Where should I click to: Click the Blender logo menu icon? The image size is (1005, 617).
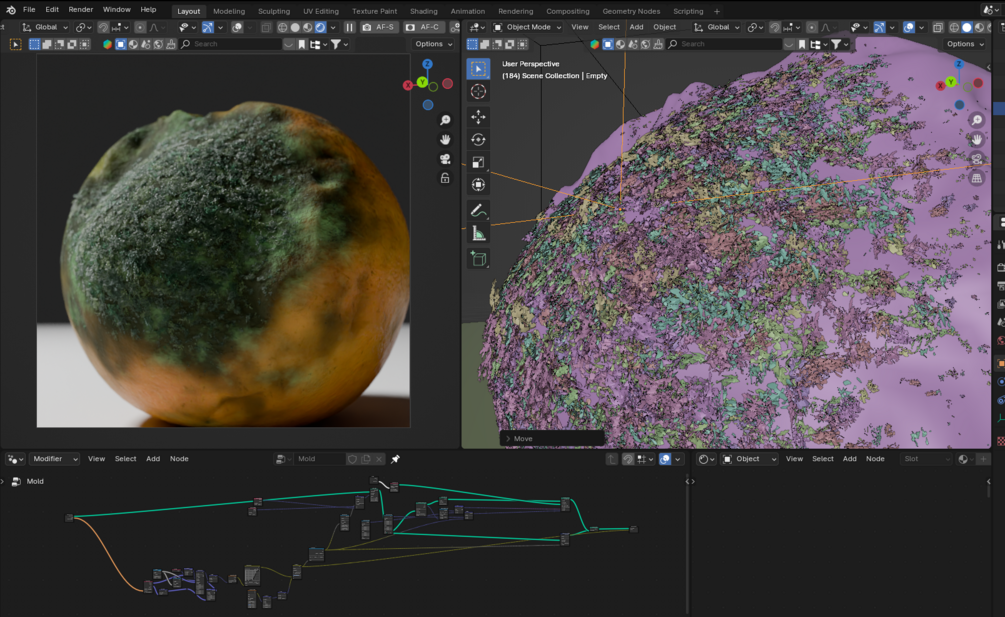[11, 10]
